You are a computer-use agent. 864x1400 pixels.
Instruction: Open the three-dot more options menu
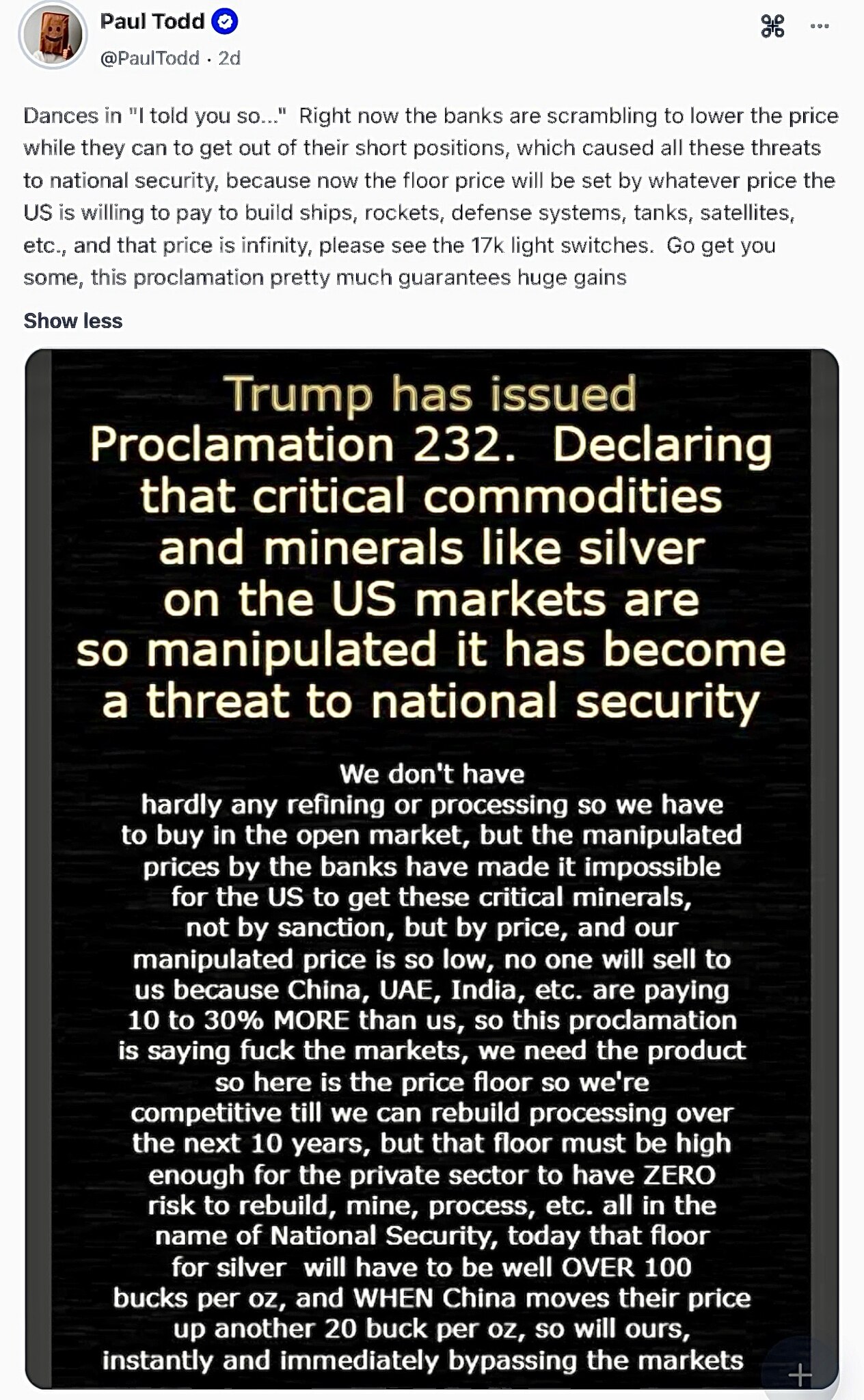(819, 27)
